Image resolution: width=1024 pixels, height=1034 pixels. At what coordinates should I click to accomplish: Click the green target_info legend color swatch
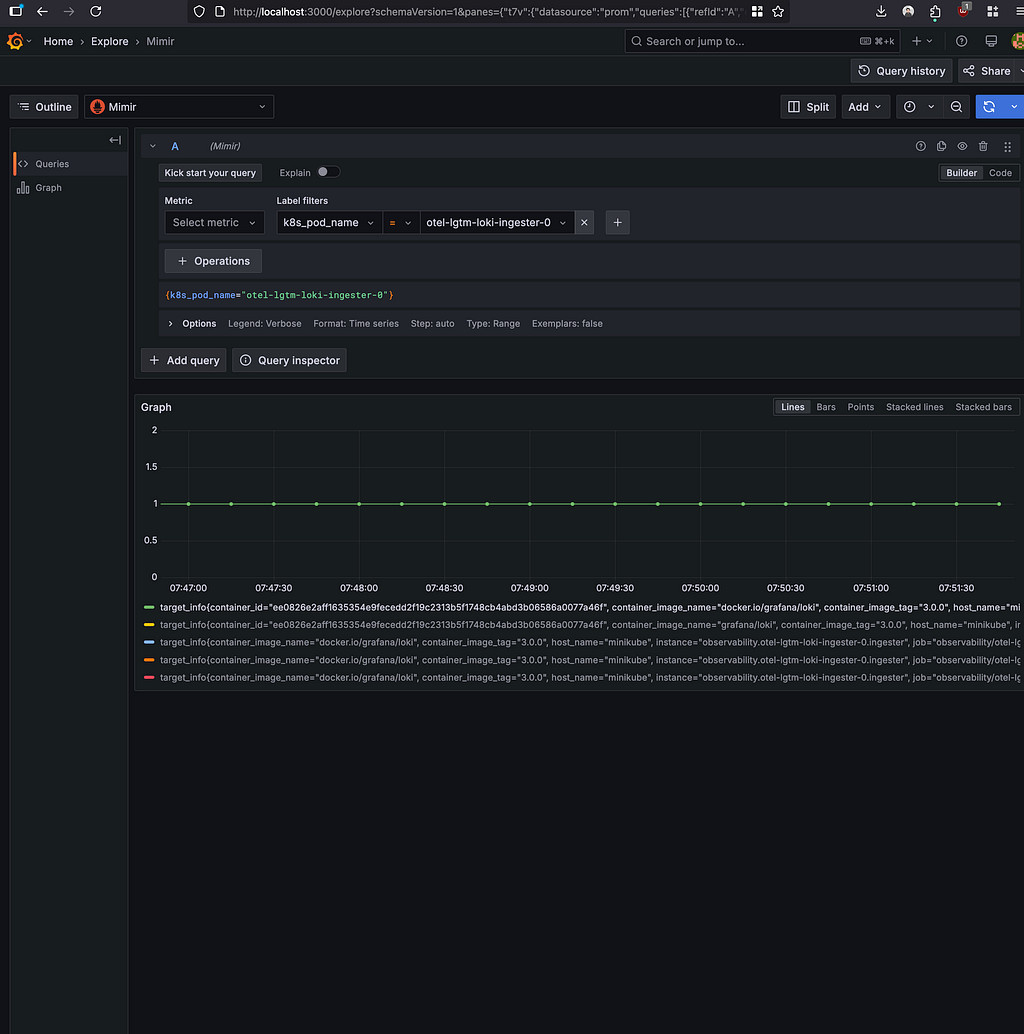click(x=149, y=607)
